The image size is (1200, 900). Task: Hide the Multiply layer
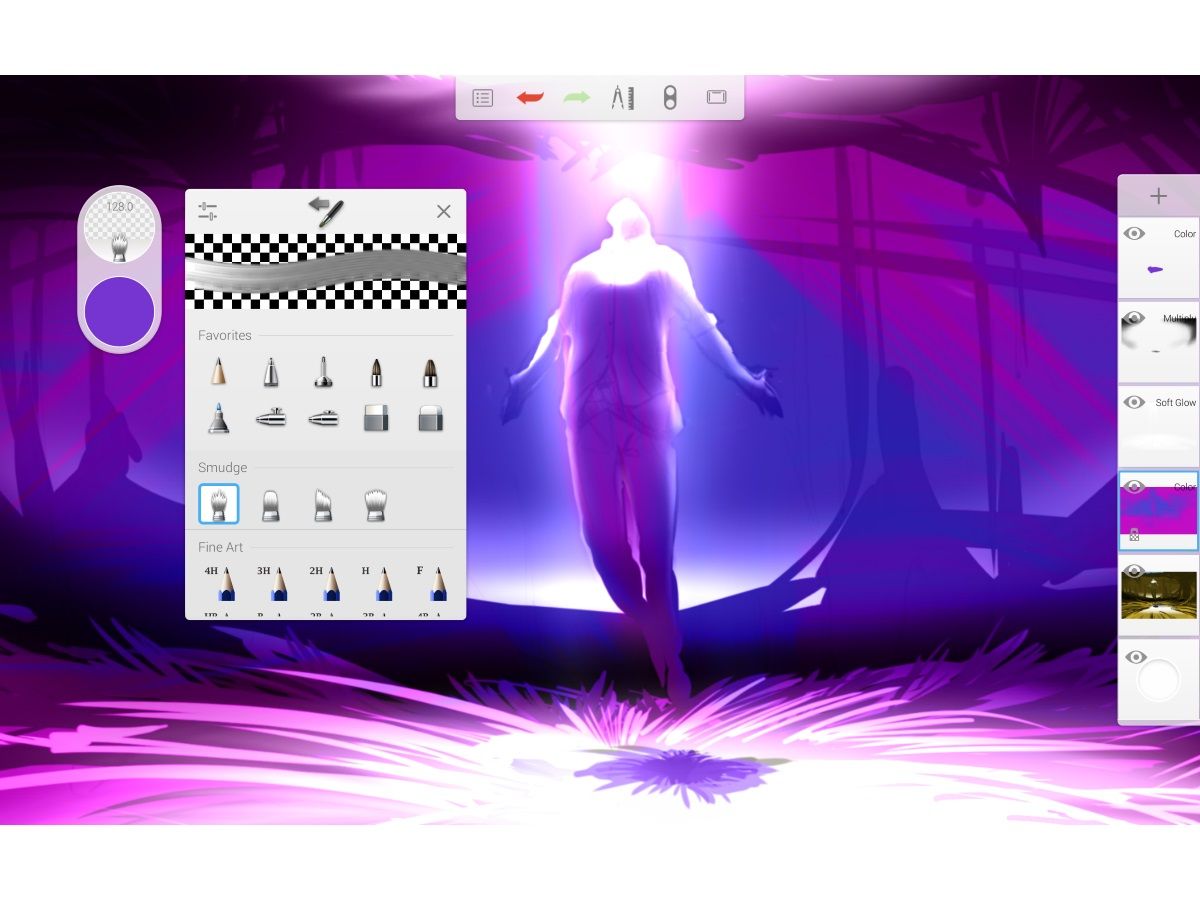pos(1134,318)
